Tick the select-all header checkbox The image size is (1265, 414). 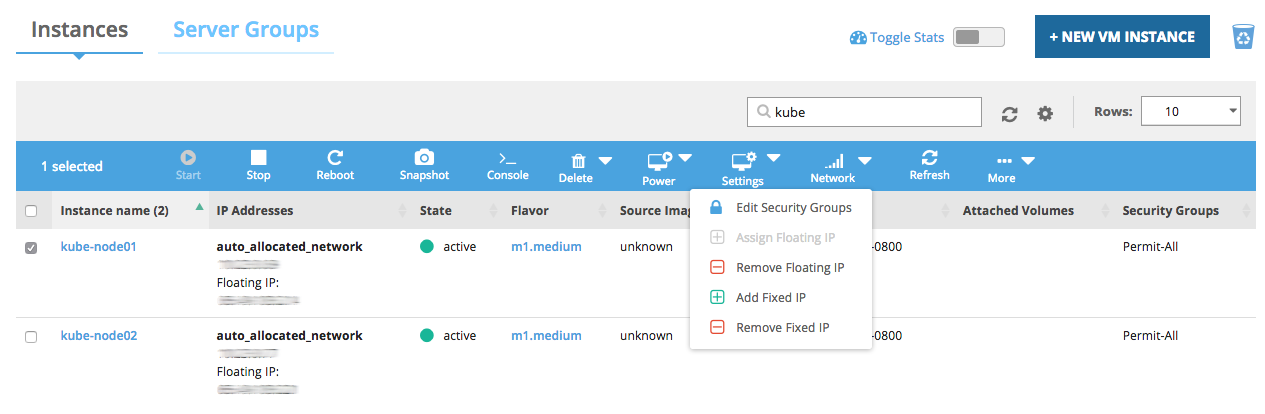[31, 211]
